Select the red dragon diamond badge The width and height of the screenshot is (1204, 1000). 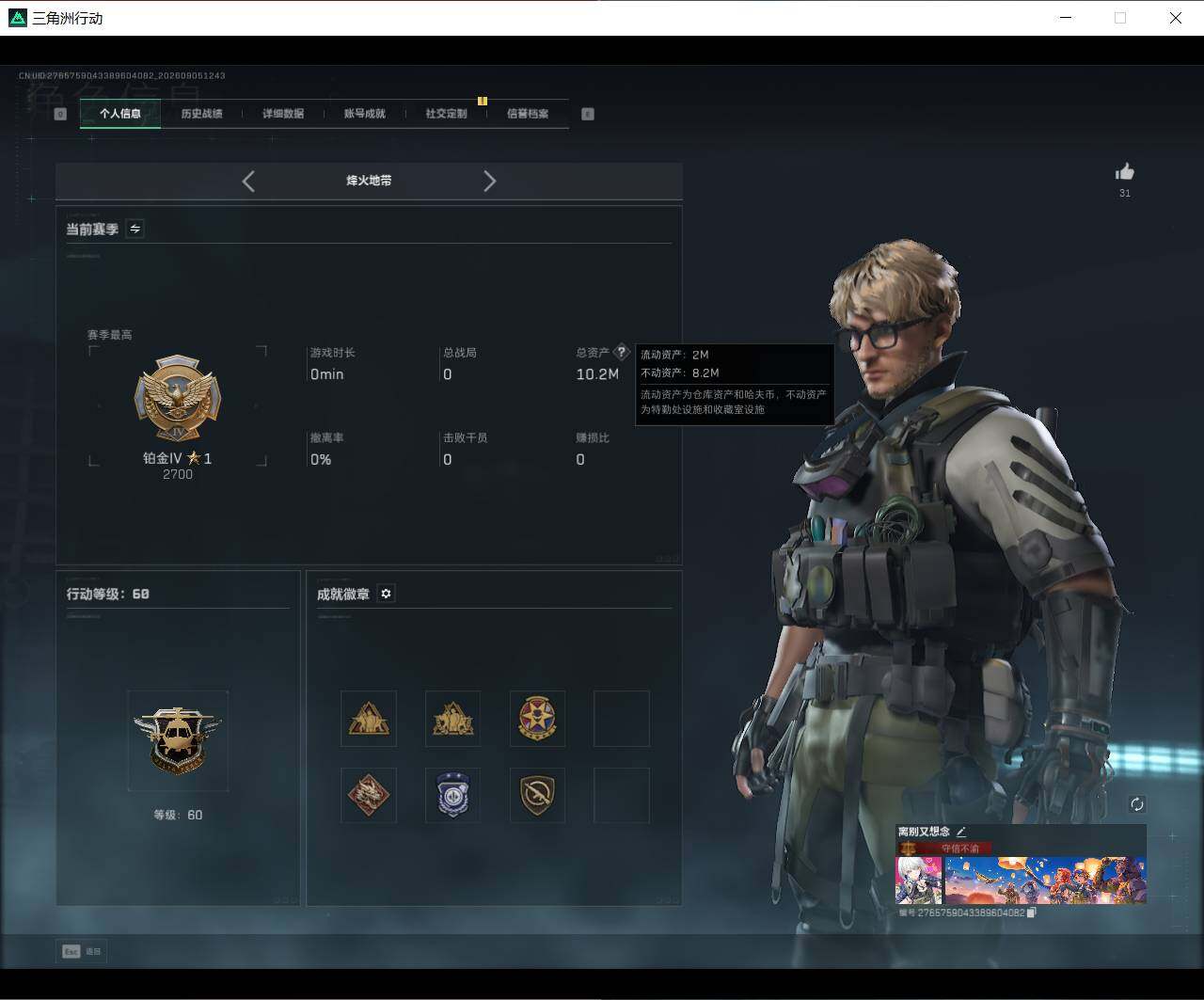pyautogui.click(x=369, y=796)
